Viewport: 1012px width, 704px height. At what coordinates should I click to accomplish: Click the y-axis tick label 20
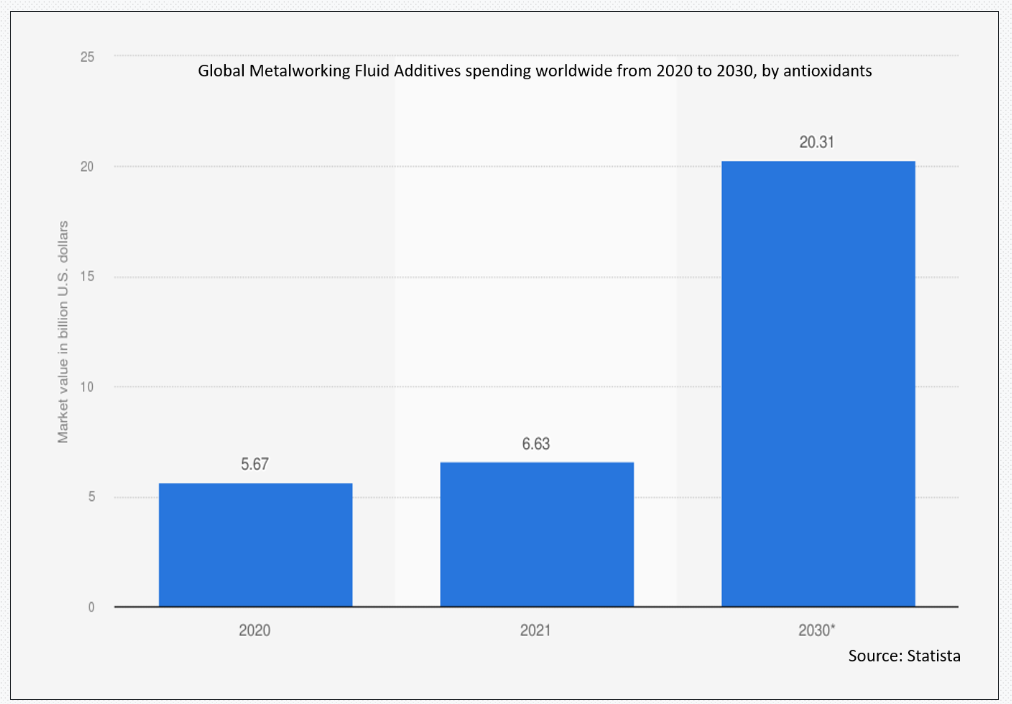(x=87, y=167)
